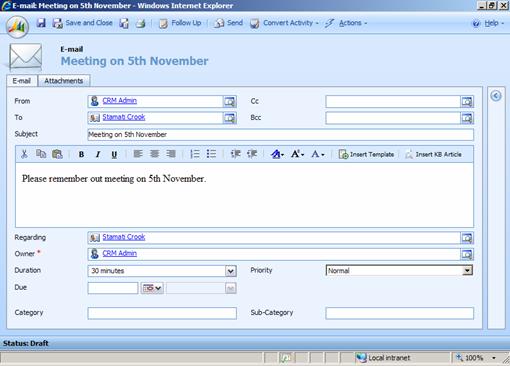Open lookup for the Regarding field
510x366 pixels.
[467, 238]
